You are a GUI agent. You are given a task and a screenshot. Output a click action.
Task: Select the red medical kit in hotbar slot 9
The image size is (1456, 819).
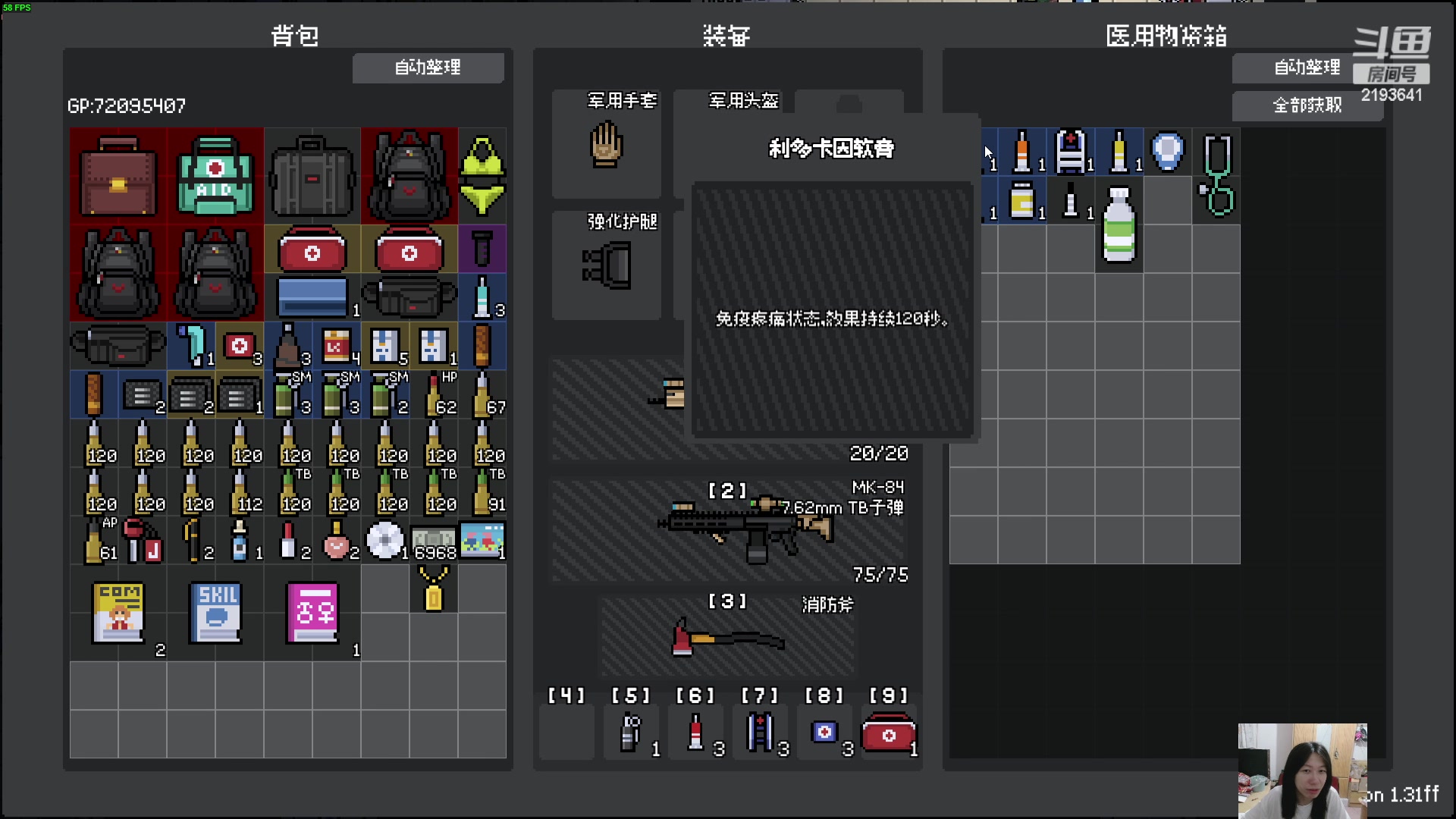pos(889,730)
